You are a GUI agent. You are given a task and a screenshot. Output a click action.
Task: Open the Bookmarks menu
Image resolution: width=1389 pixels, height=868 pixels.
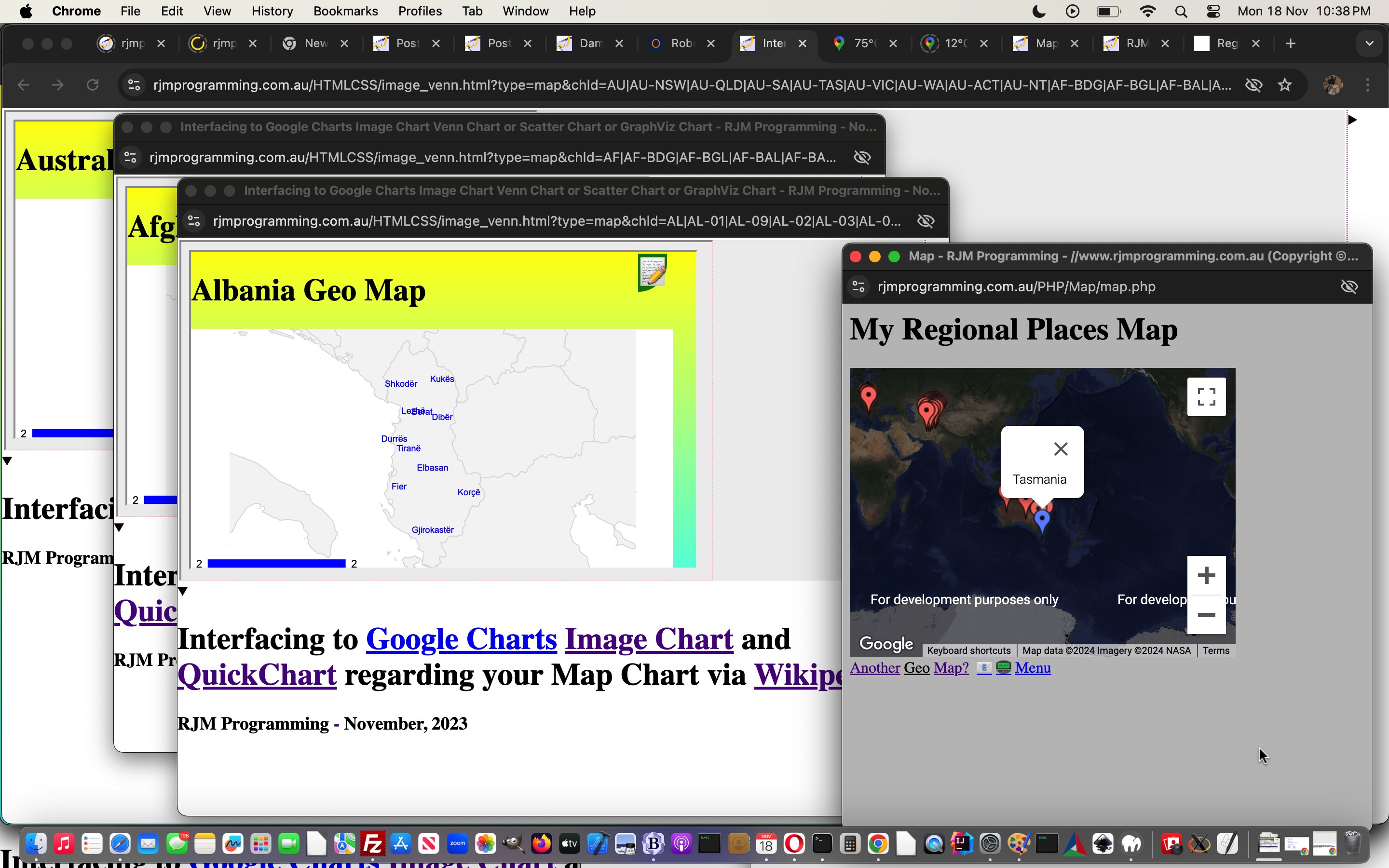(345, 12)
